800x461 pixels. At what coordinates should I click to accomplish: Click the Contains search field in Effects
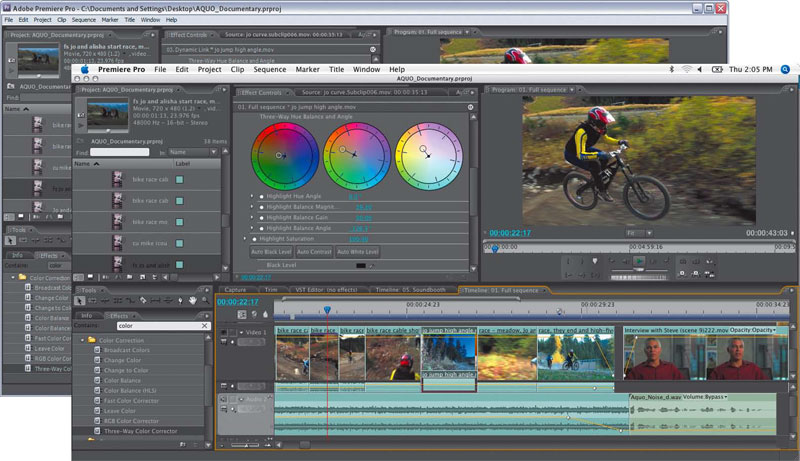(160, 326)
